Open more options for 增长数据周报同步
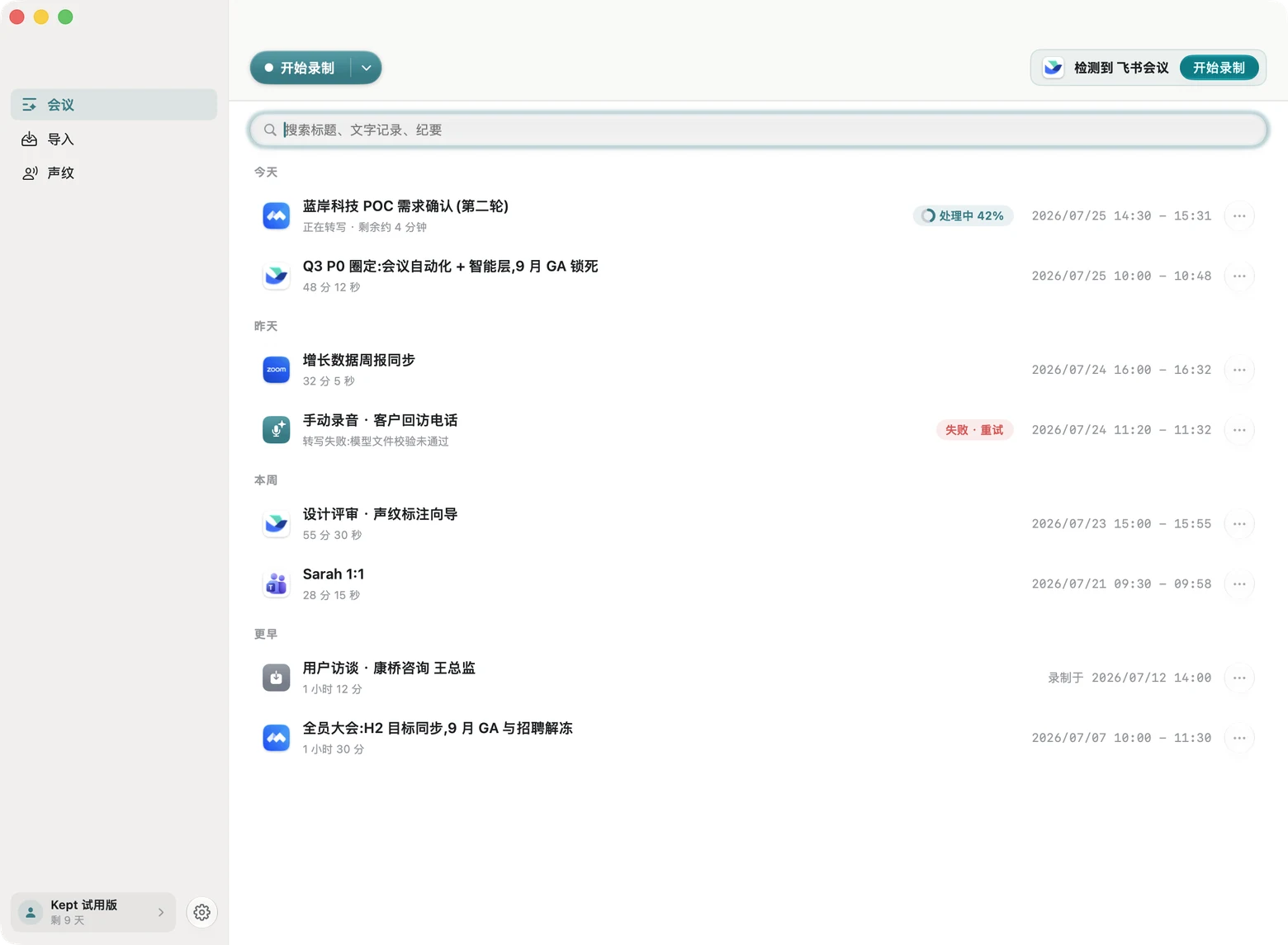The image size is (1288, 945). (x=1239, y=370)
